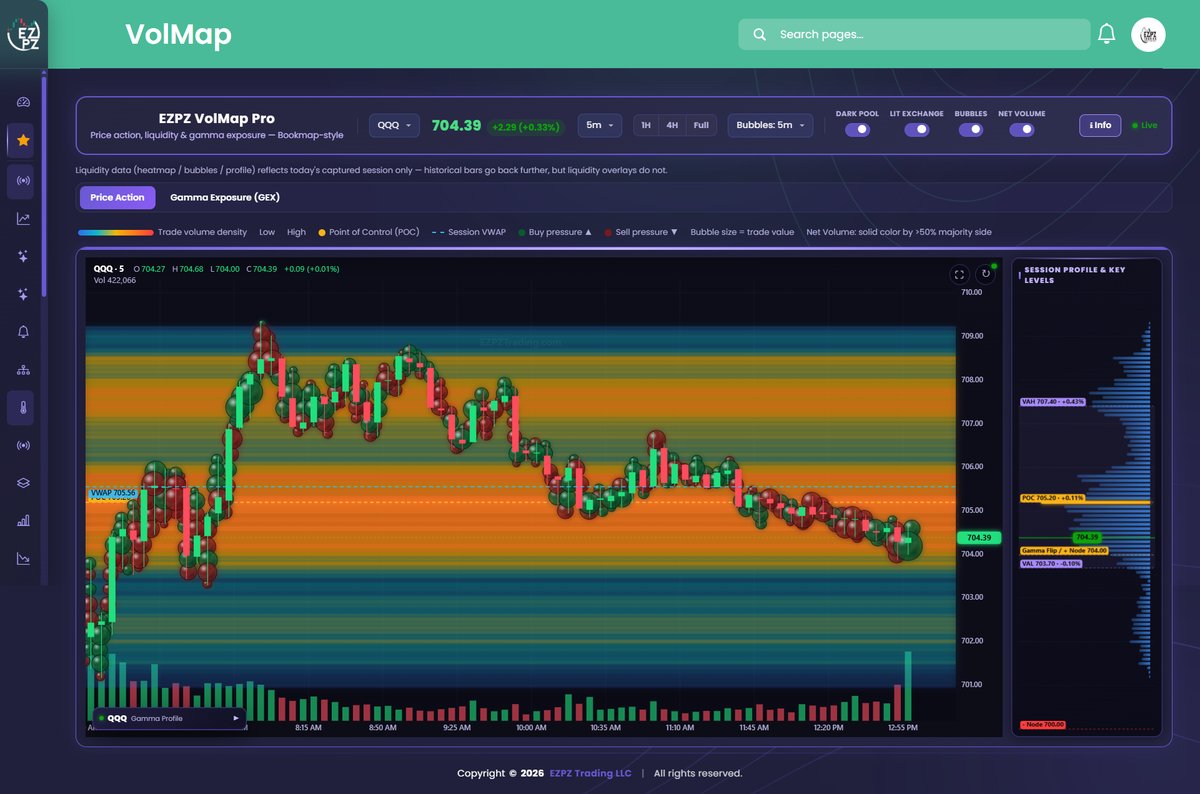Disable the Bubbles switch
This screenshot has height=794, width=1200.
970,129
